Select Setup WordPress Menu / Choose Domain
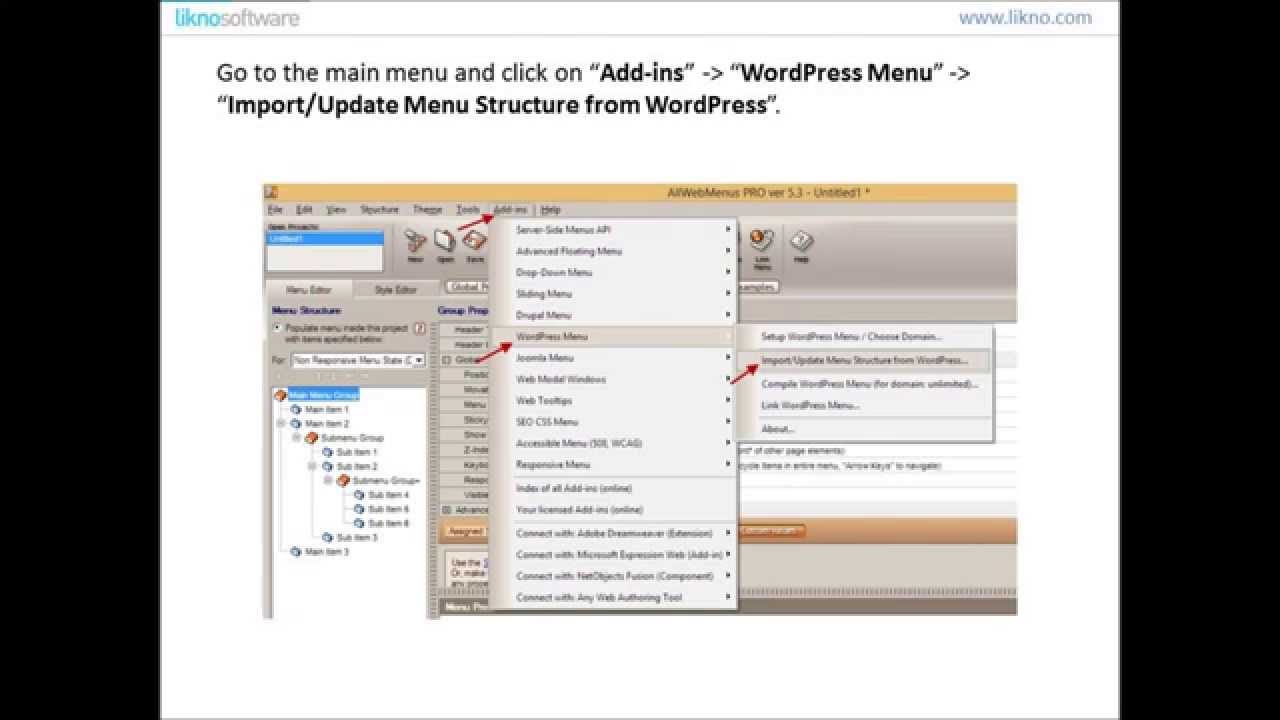 [x=865, y=336]
